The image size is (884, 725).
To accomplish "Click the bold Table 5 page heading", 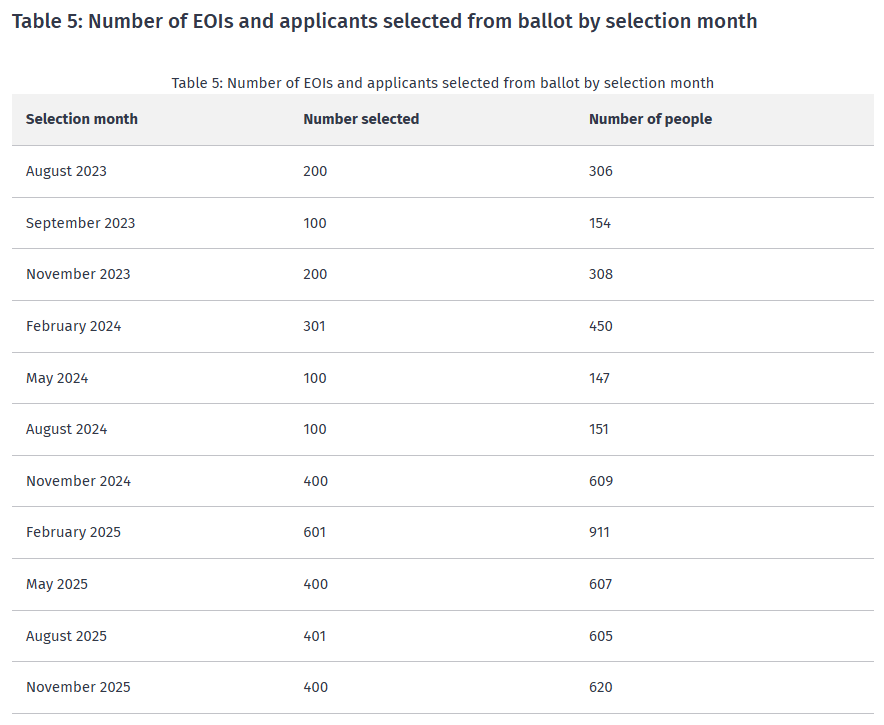I will tap(384, 21).
